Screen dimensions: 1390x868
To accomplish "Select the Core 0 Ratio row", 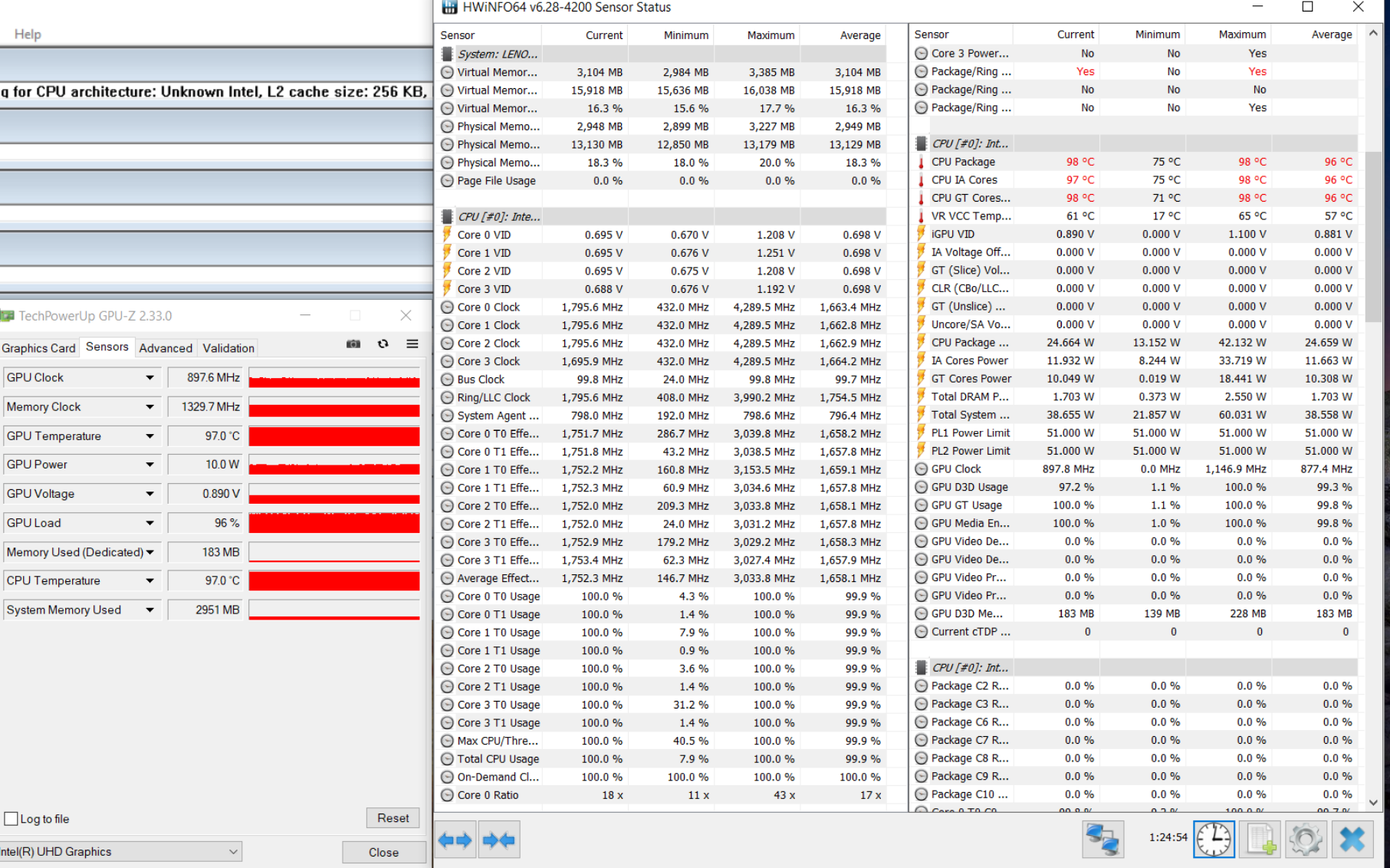I will click(662, 795).
